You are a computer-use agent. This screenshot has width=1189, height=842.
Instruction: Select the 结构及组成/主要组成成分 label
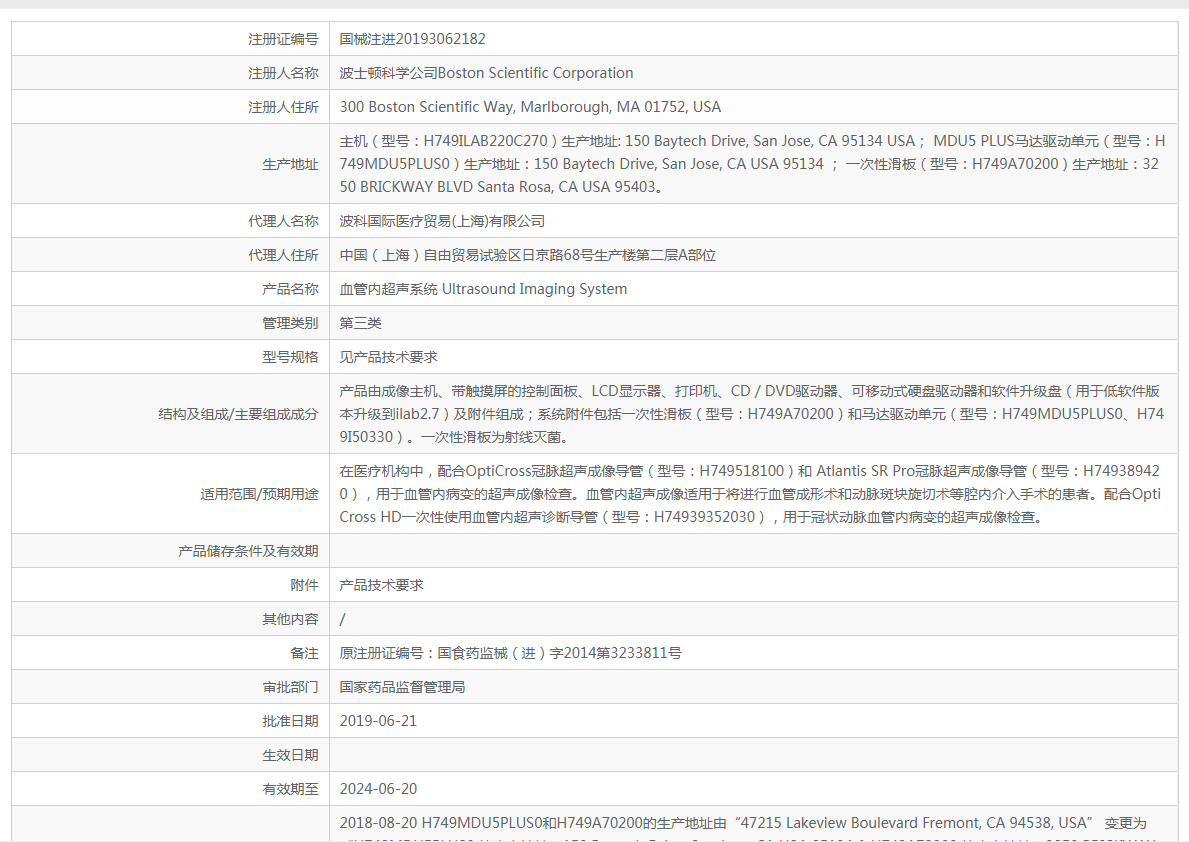point(238,414)
